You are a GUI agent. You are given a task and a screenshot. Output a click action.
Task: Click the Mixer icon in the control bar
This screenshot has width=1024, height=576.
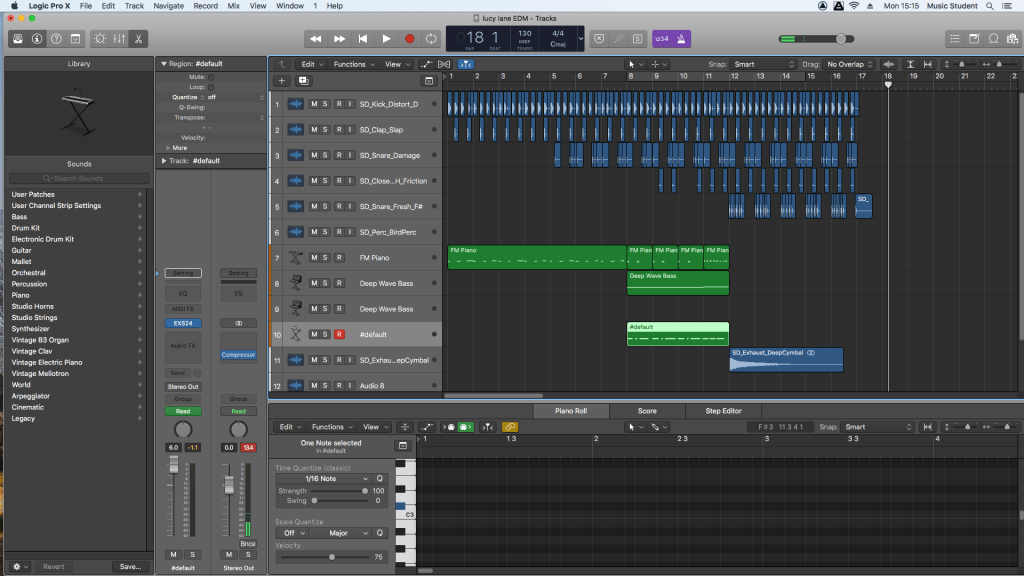click(119, 39)
